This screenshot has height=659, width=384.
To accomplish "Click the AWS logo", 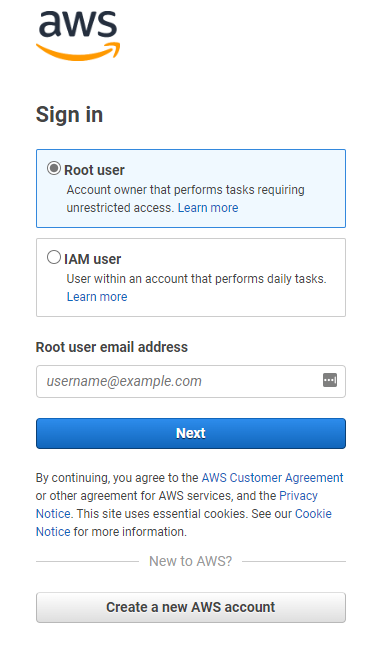I will pyautogui.click(x=78, y=36).
